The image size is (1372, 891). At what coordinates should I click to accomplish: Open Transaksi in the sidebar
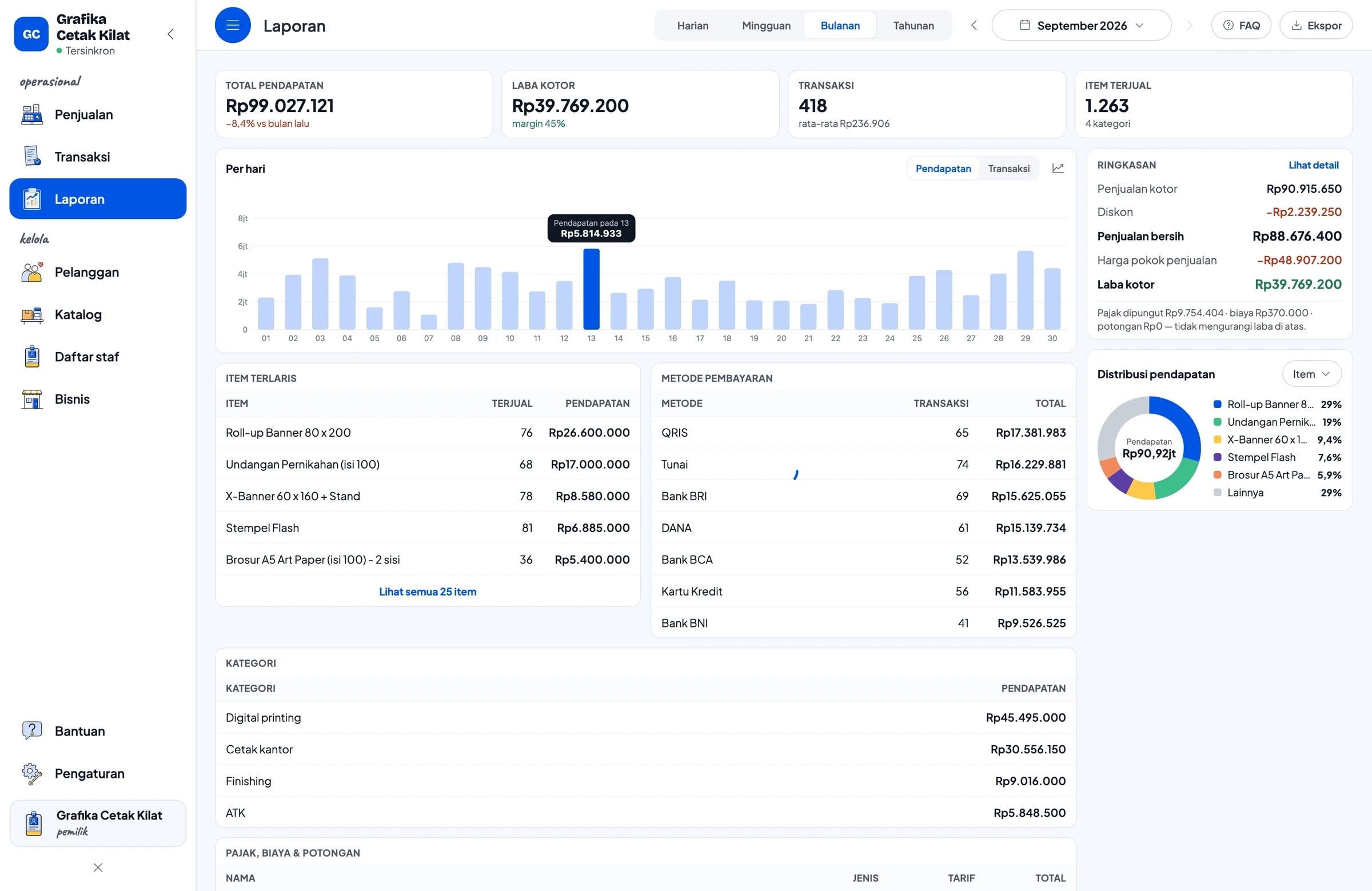click(98, 157)
